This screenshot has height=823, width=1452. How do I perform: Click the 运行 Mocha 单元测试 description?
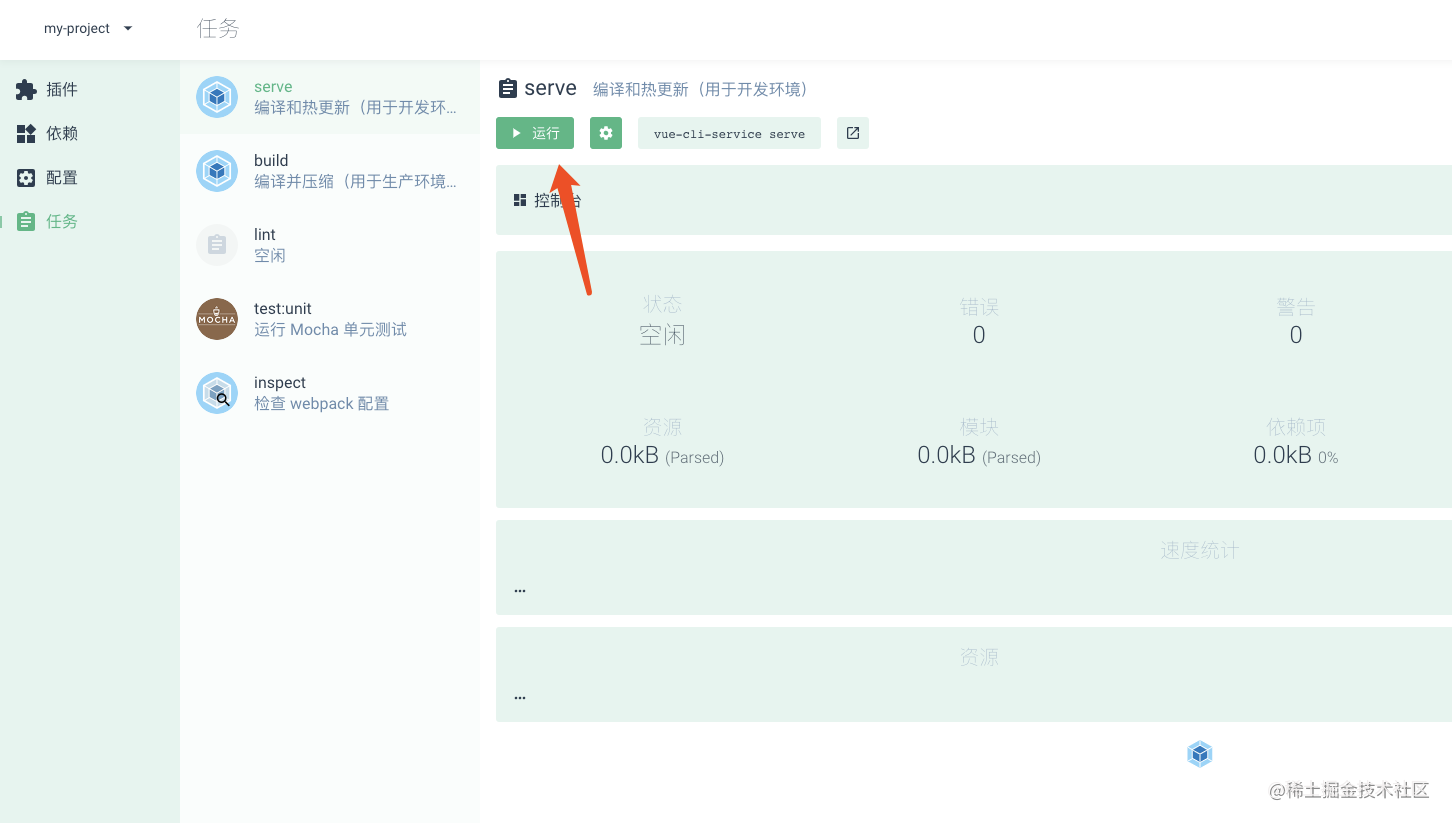[x=330, y=330]
